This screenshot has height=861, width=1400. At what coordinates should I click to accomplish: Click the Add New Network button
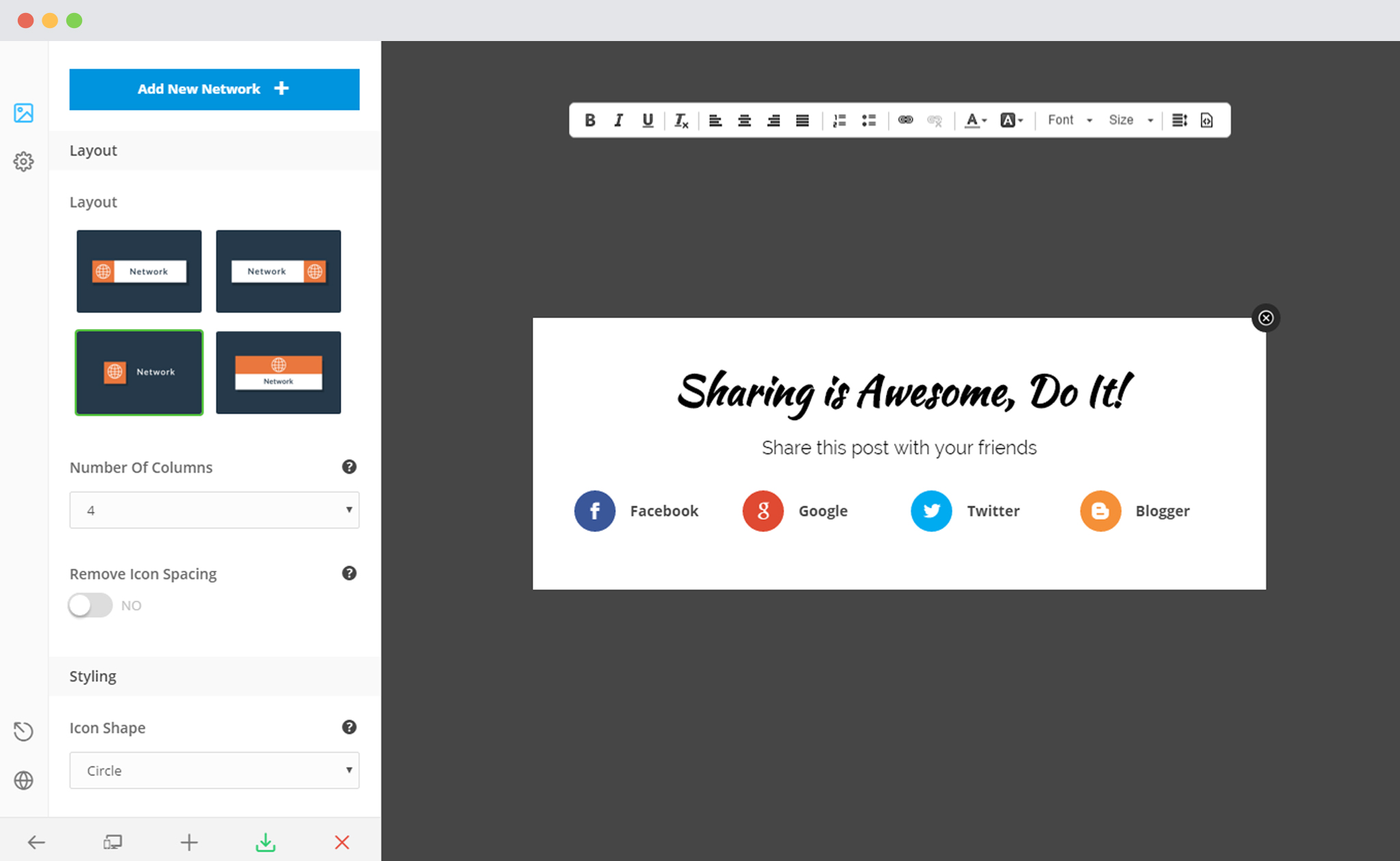click(x=214, y=89)
